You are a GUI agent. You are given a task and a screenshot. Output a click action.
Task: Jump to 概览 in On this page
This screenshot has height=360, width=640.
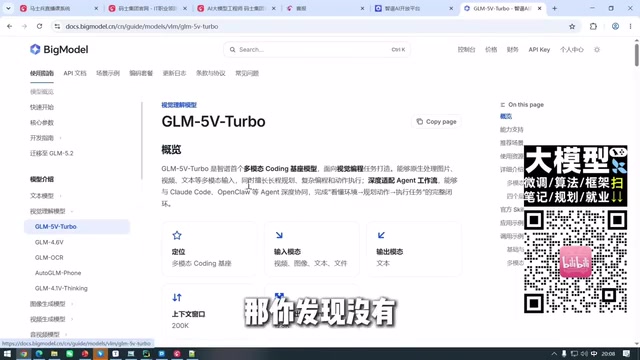[x=506, y=116]
